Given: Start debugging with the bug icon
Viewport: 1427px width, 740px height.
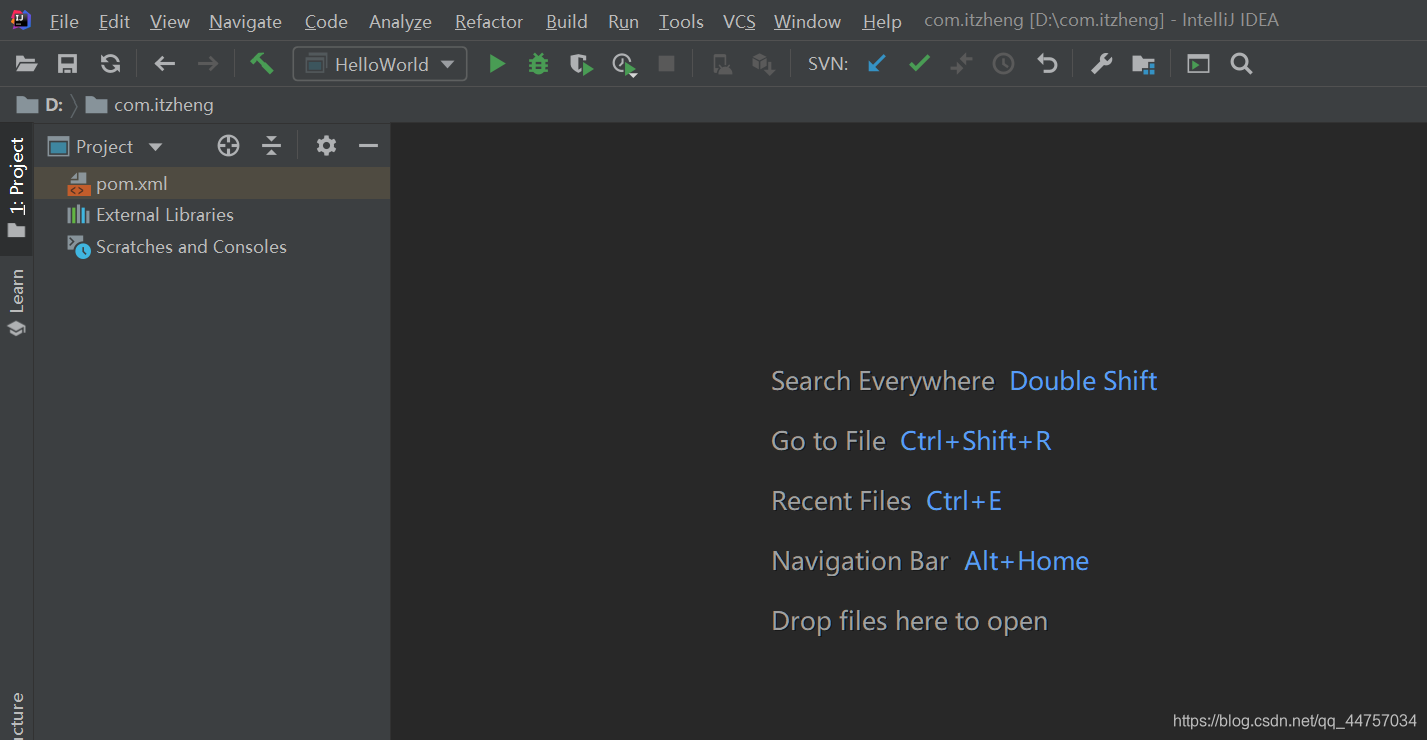Looking at the screenshot, I should point(538,65).
